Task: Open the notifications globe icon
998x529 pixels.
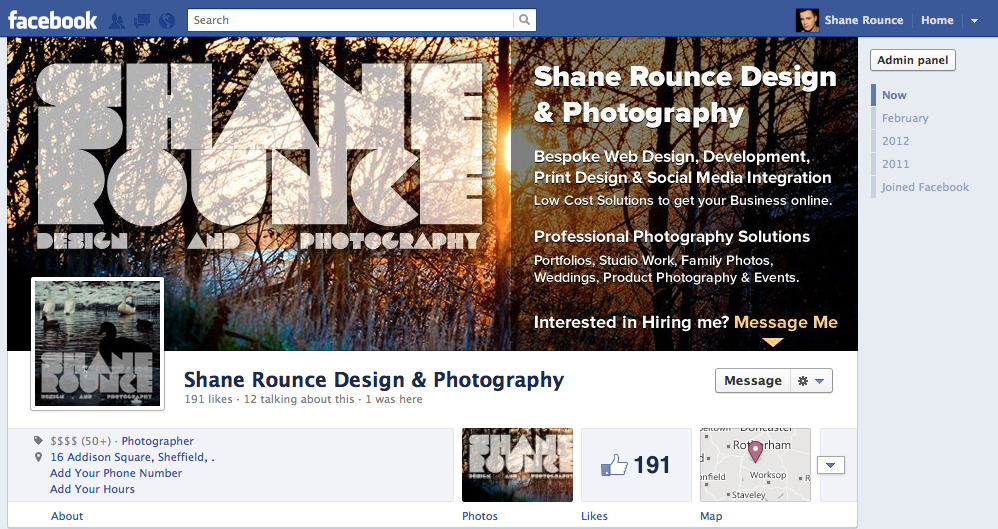Action: coord(167,21)
